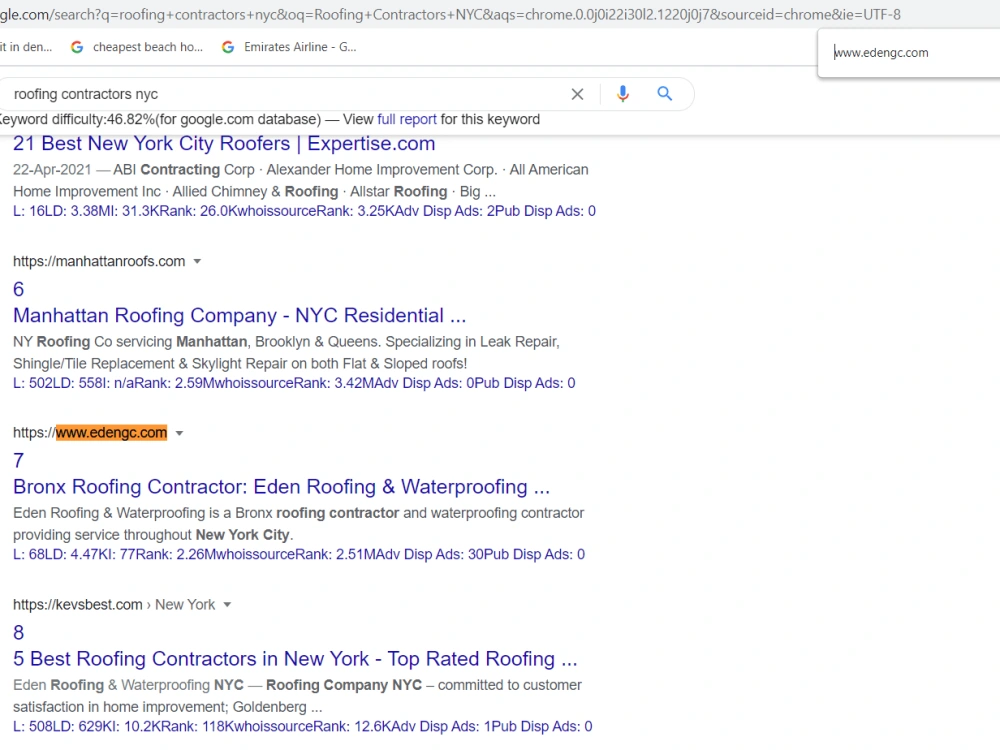
Task: Open '21 Best New York City Roofers' result
Action: click(224, 143)
